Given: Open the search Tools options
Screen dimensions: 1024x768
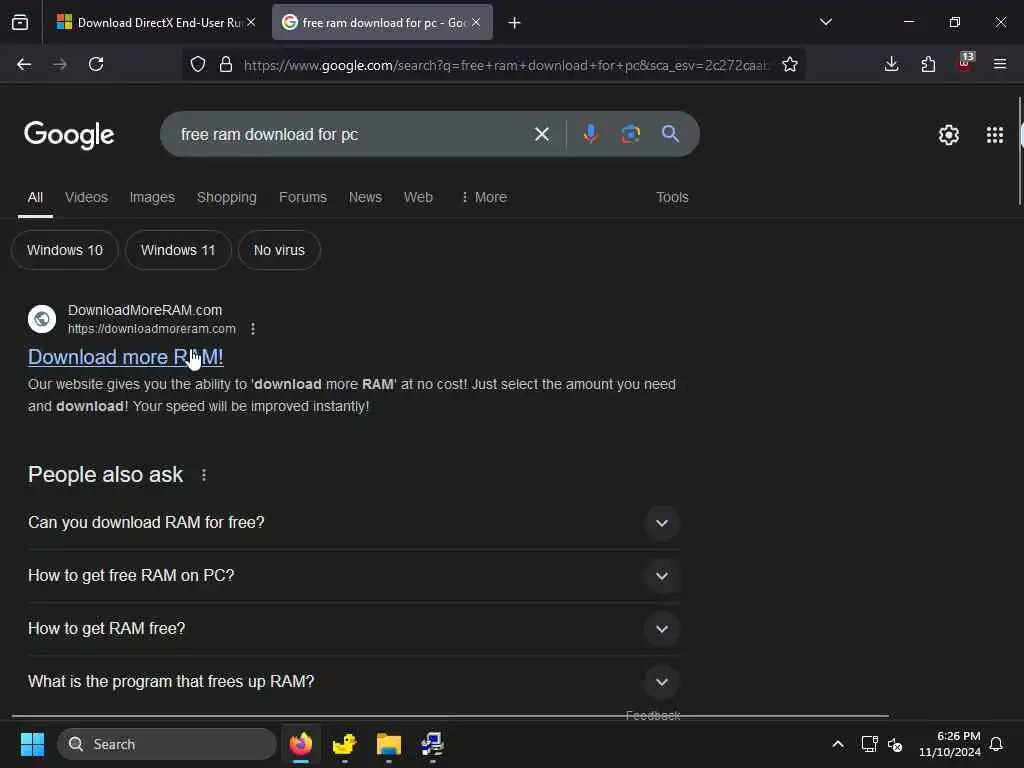Looking at the screenshot, I should 672,197.
